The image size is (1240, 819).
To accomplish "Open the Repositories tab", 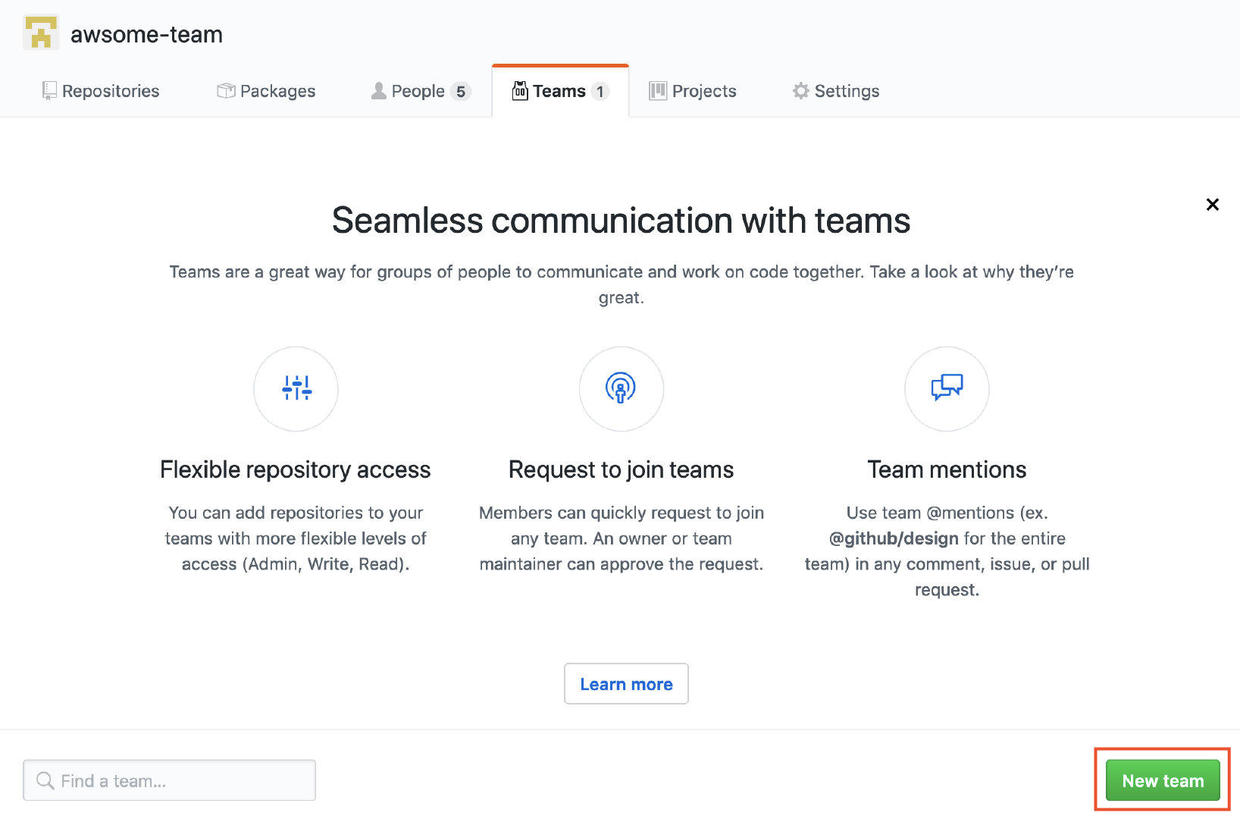I will 100,91.
